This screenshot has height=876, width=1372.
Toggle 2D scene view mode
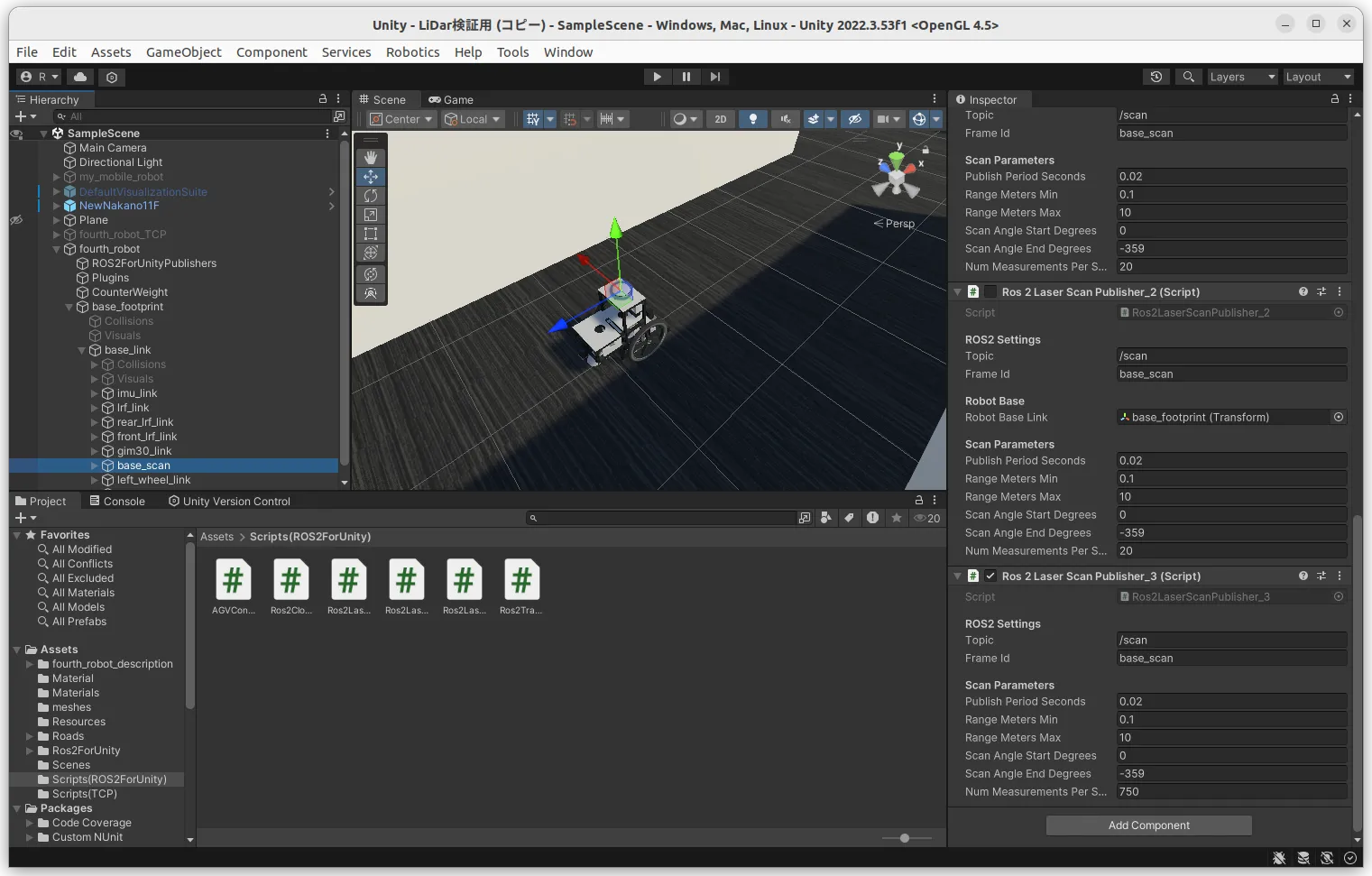click(721, 119)
